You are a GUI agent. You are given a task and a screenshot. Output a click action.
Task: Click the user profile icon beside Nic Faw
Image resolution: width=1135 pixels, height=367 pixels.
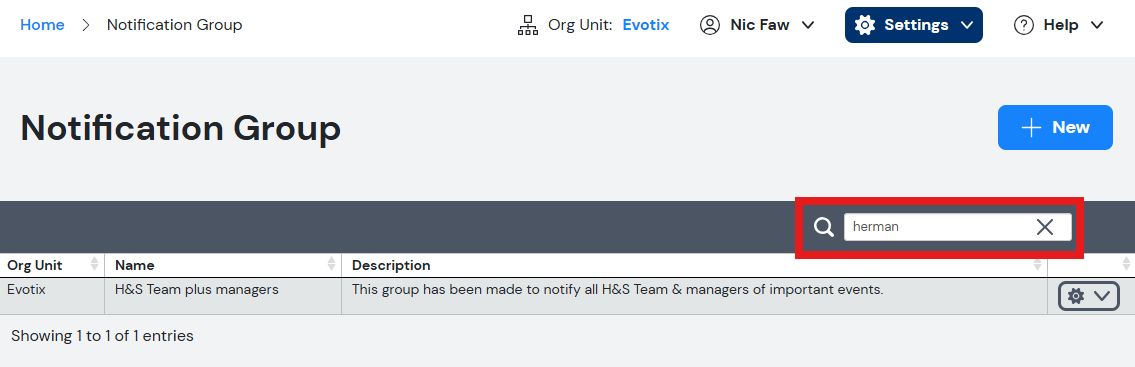tap(710, 25)
